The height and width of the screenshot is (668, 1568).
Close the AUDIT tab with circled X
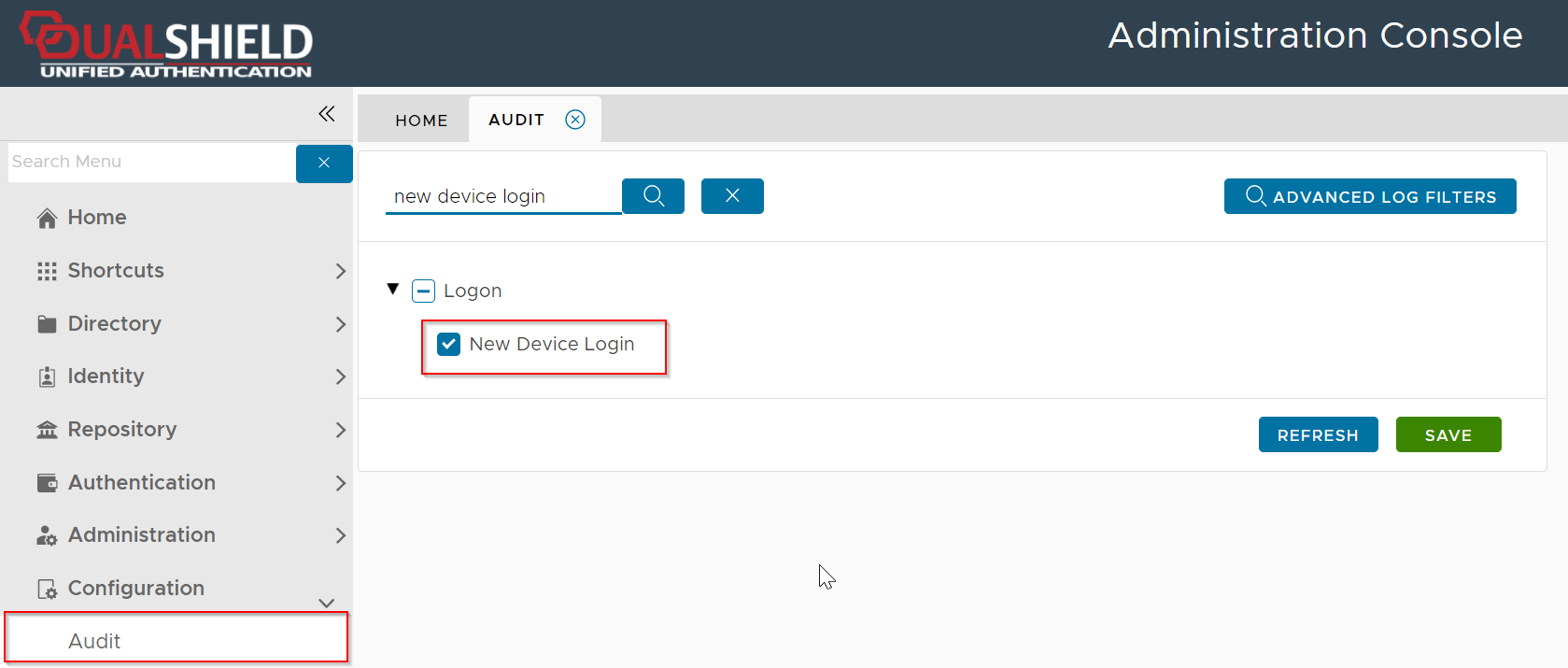[x=575, y=120]
